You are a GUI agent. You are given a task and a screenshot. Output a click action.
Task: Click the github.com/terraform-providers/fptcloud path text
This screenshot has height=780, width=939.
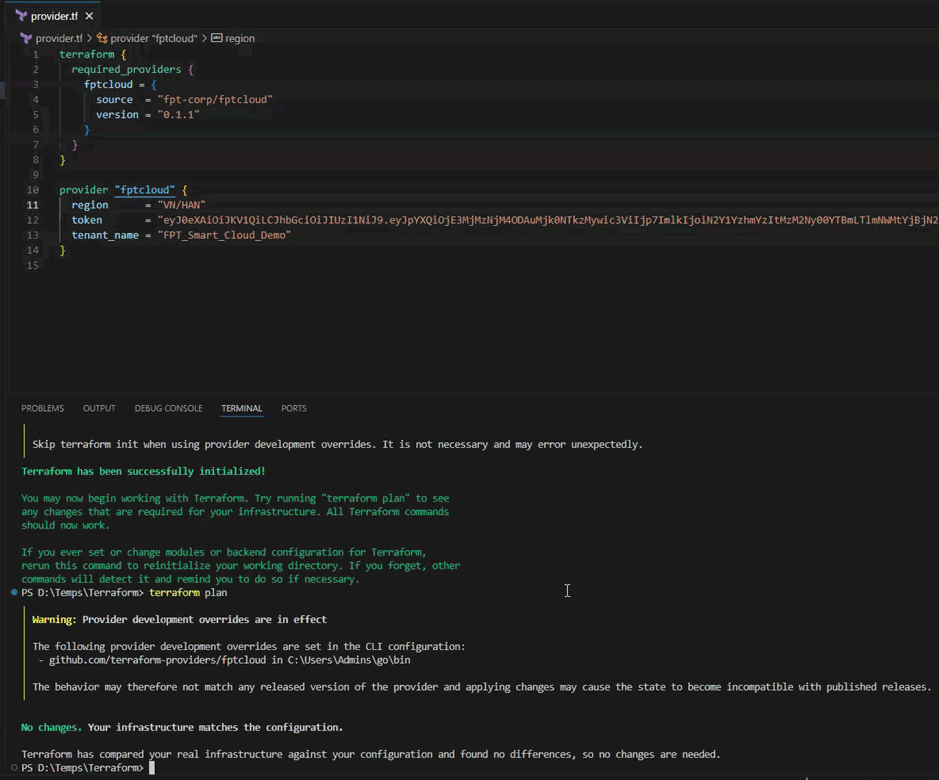pos(157,660)
